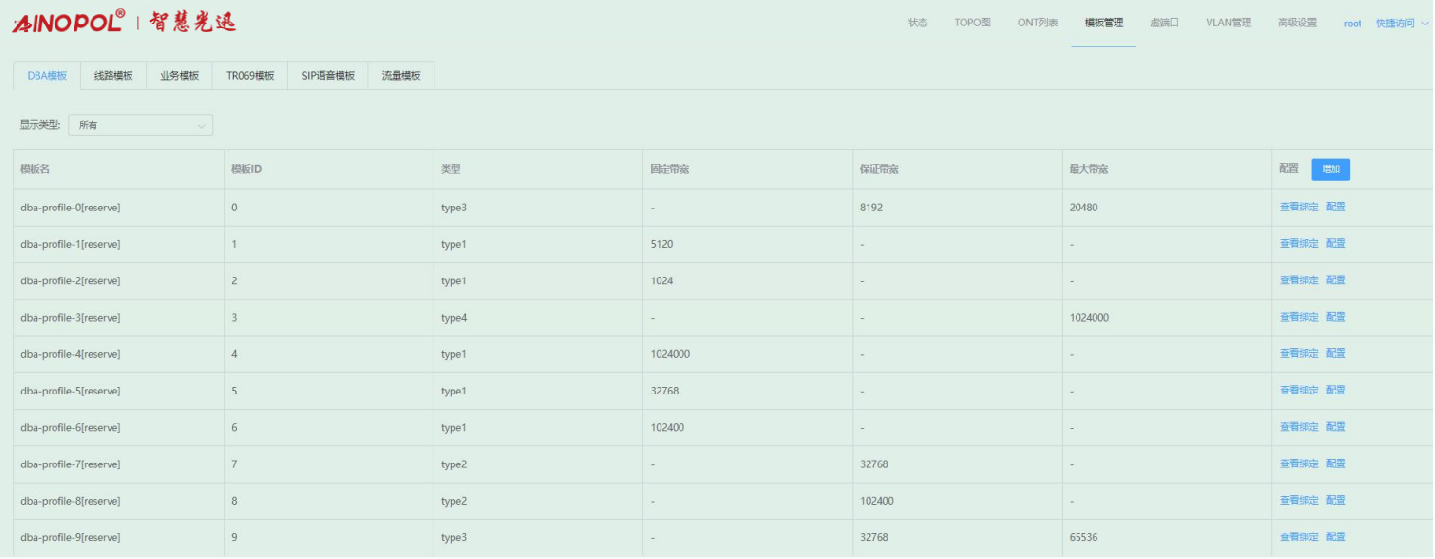Screen dimensions: 1435x559
Task: Click the dba-profile-5[reserve] name cell
Action: click(x=70, y=391)
